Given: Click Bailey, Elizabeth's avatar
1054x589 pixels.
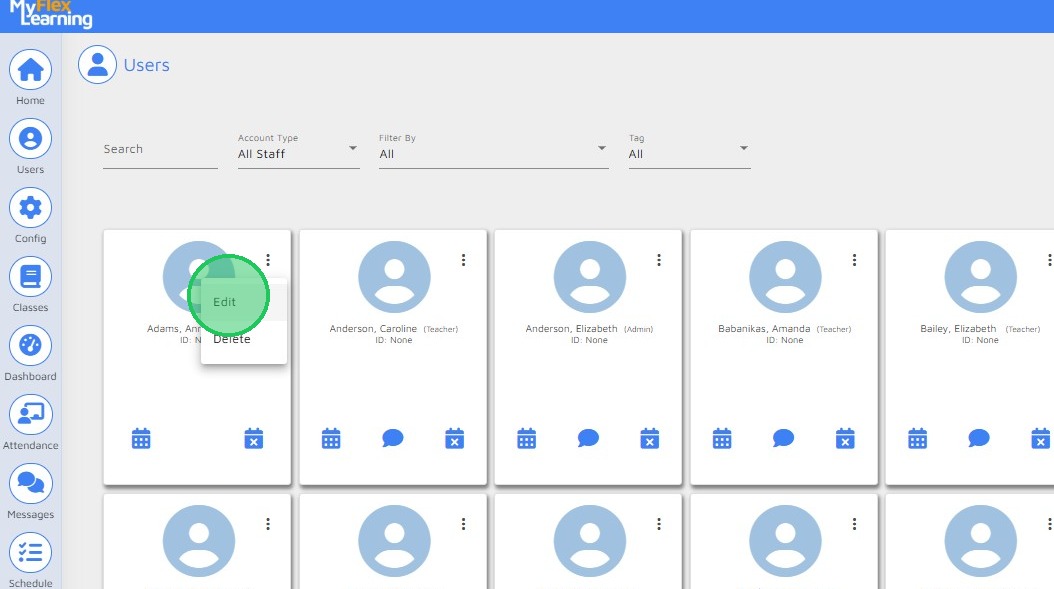Looking at the screenshot, I should coord(980,277).
